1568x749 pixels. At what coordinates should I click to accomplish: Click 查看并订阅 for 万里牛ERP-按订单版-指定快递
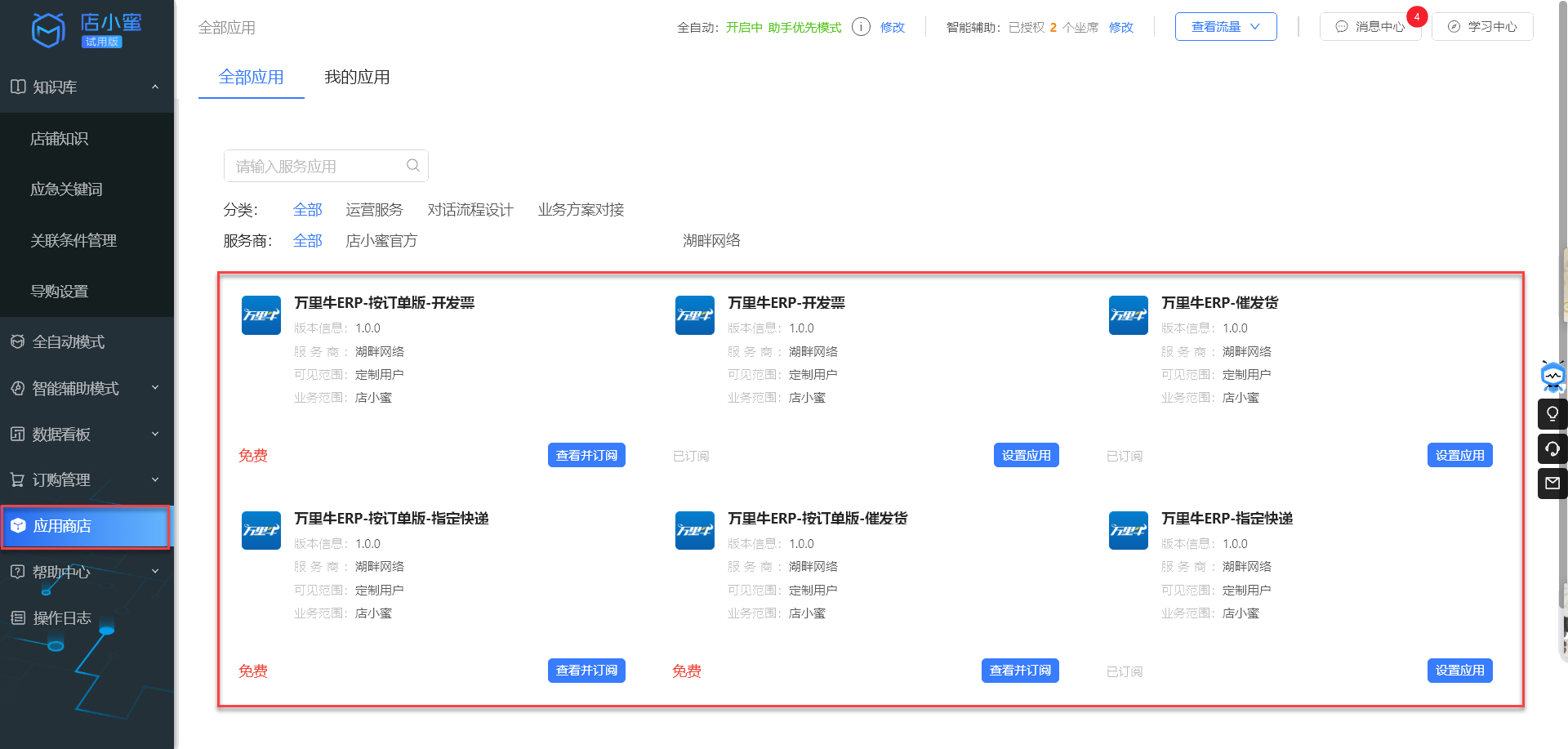click(x=586, y=671)
